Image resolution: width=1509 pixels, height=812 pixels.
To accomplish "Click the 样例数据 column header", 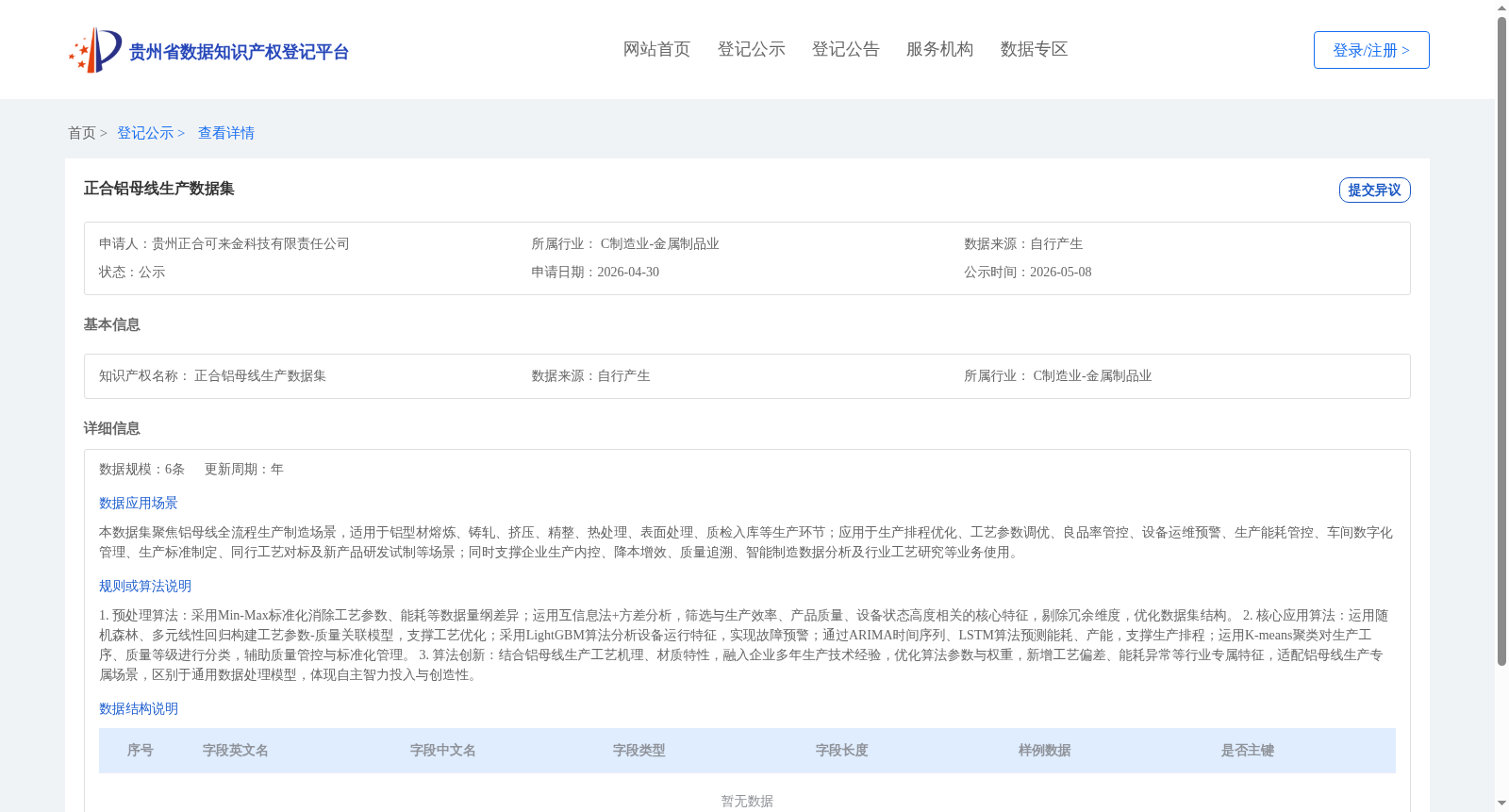I will click(1045, 751).
